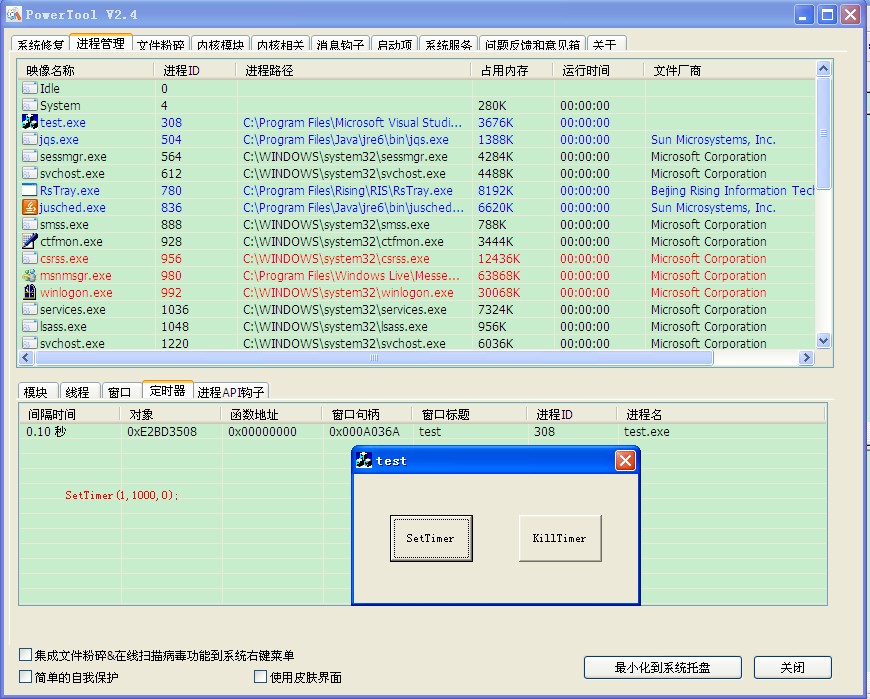
Task: Switch to the 进程管理 tab
Action: tap(100, 43)
